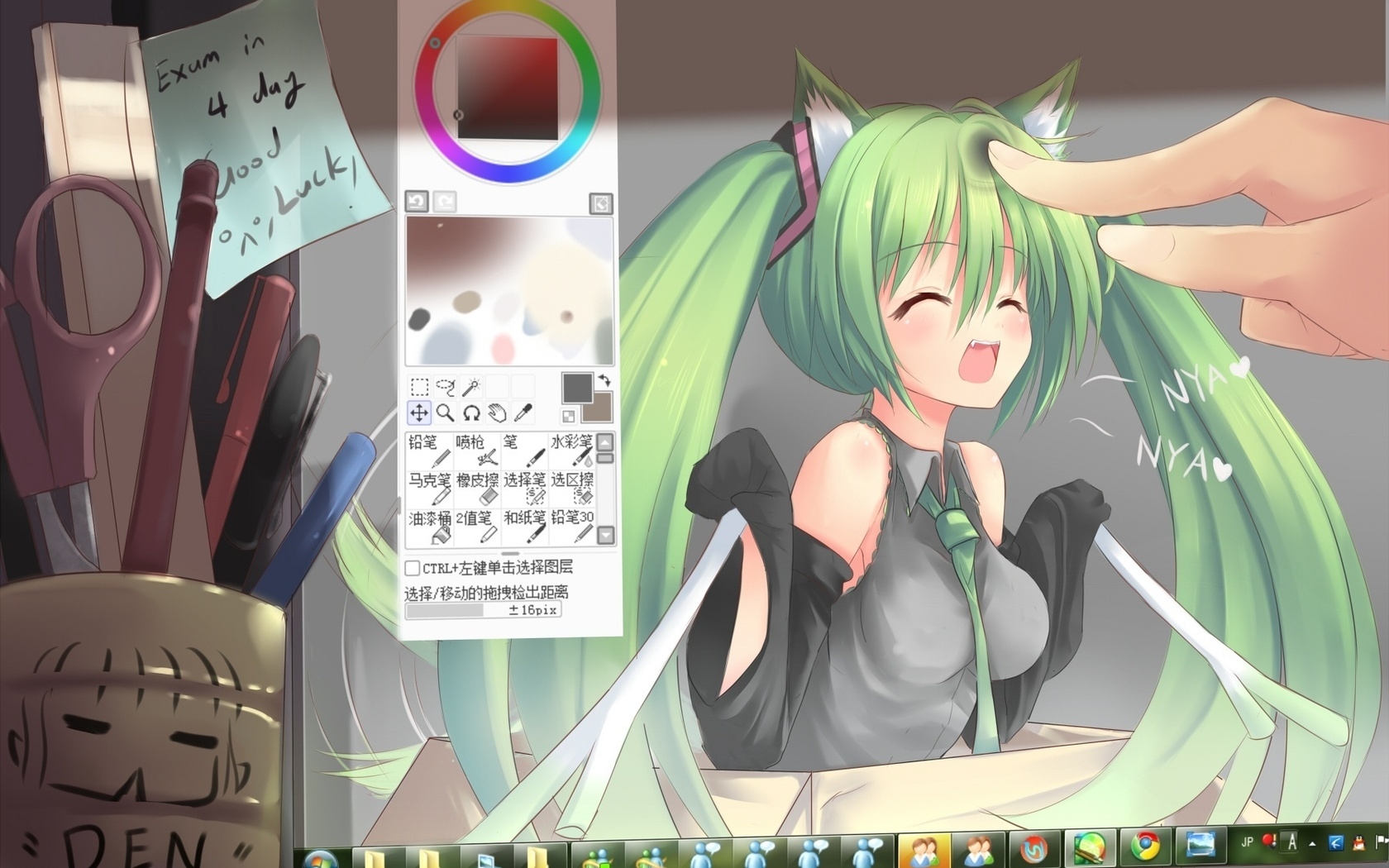Toggle the transparent color checker icon

coord(569,416)
